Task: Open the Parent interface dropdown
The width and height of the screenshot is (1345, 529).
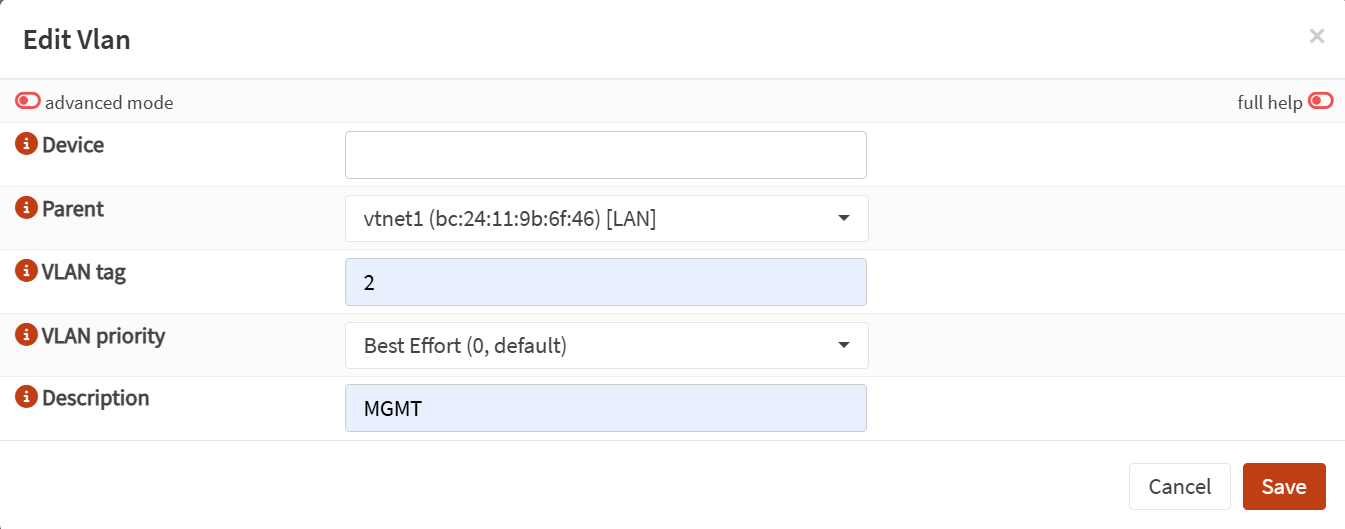Action: 606,218
